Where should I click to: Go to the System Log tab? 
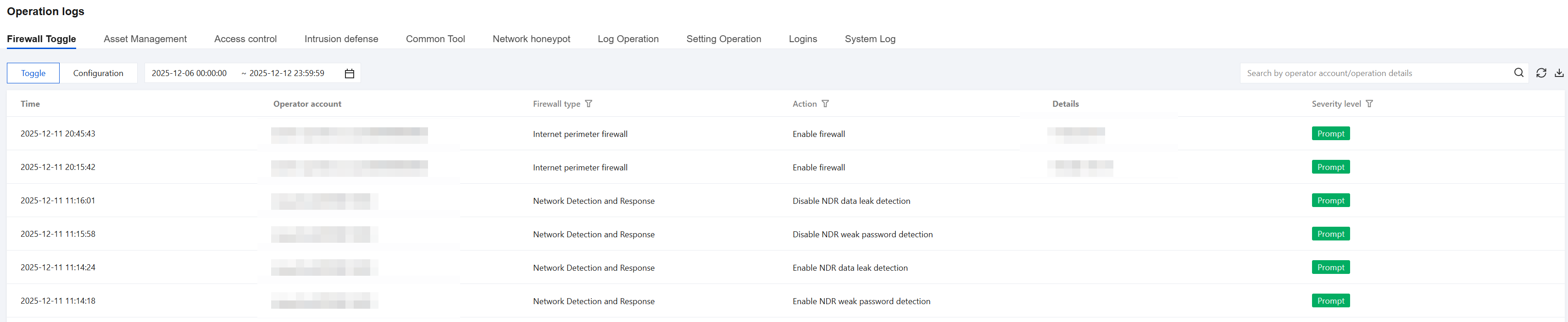870,39
